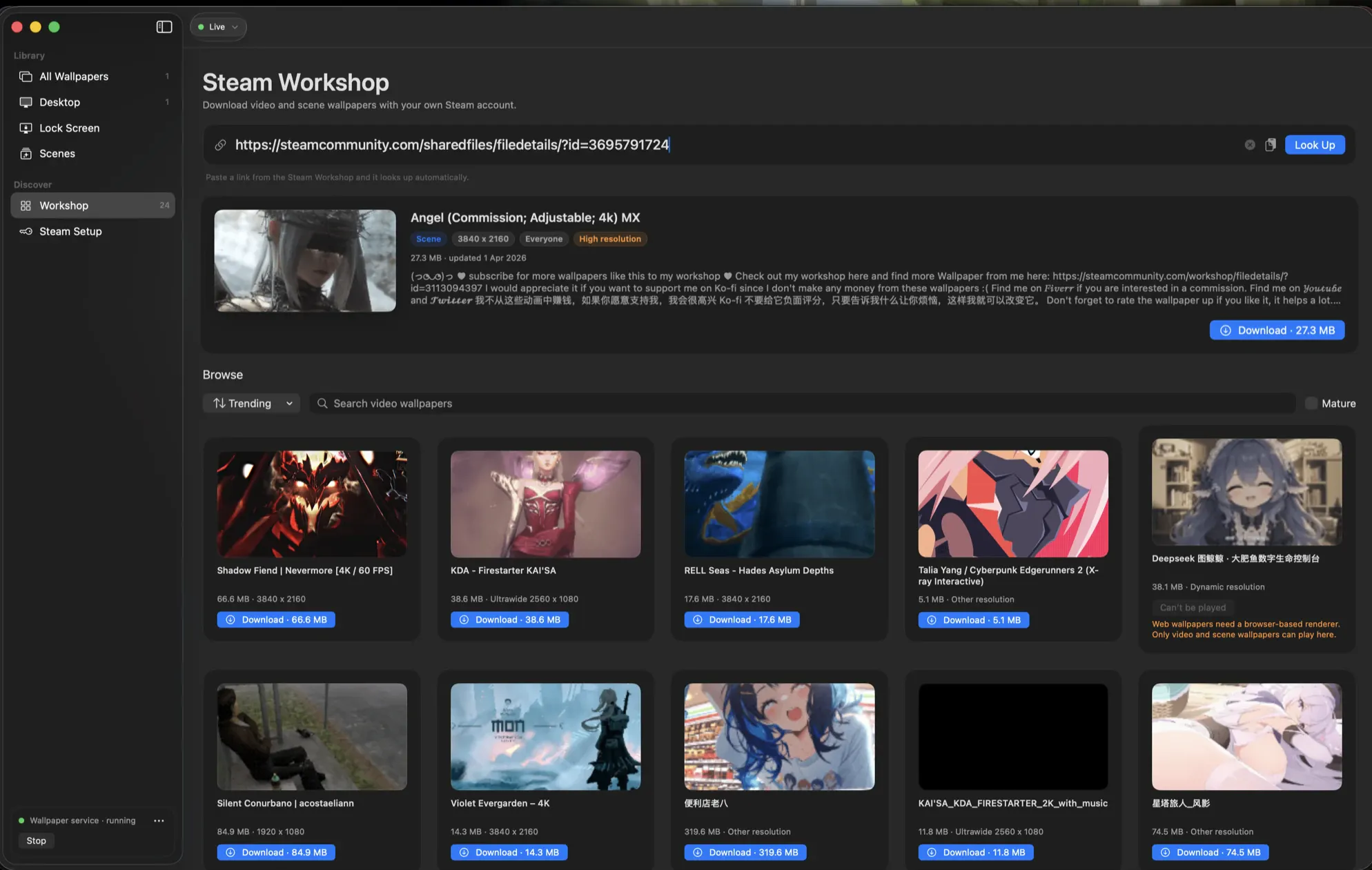Select Desktop in the sidebar

point(92,102)
